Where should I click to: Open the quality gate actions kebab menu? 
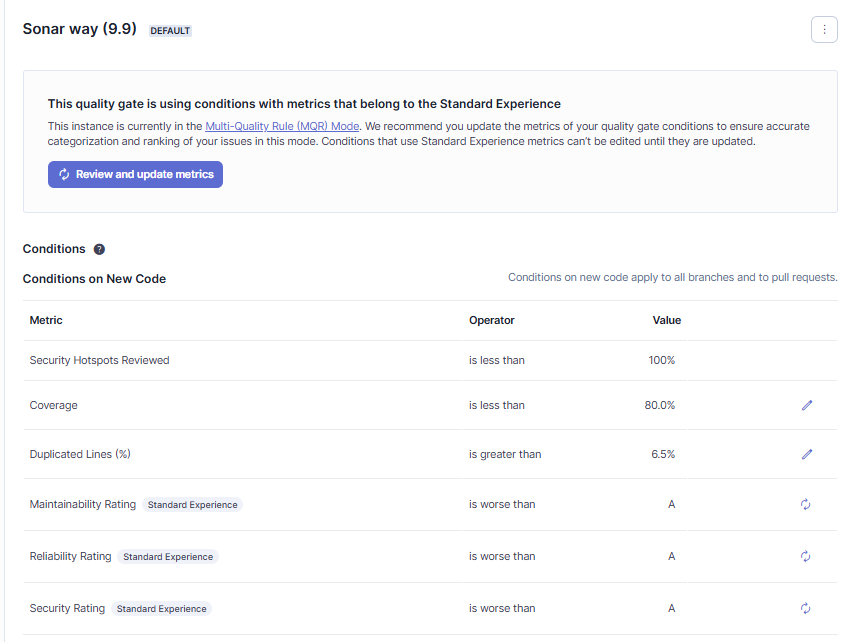pyautogui.click(x=824, y=30)
